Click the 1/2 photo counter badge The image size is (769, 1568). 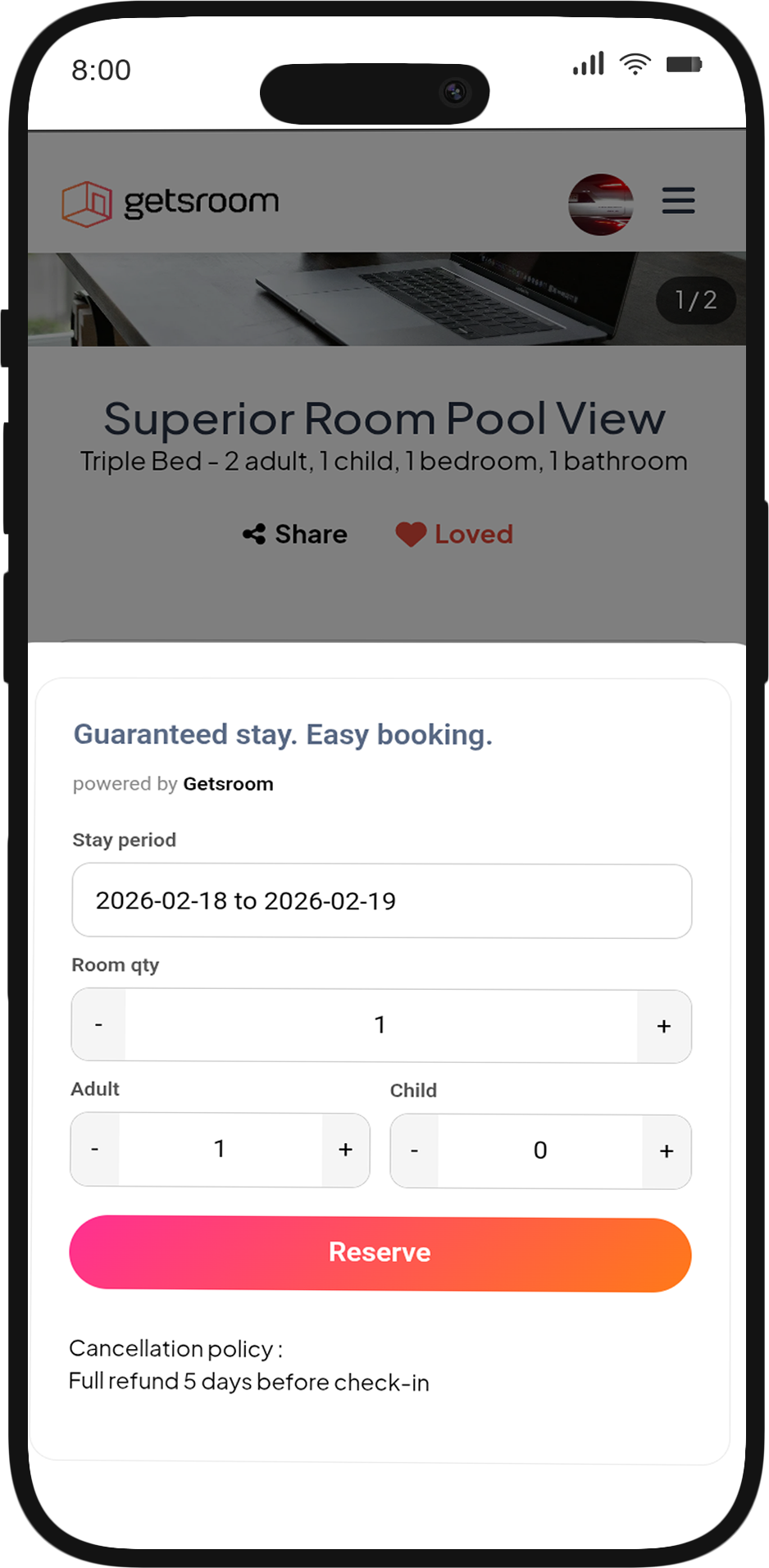click(x=695, y=300)
